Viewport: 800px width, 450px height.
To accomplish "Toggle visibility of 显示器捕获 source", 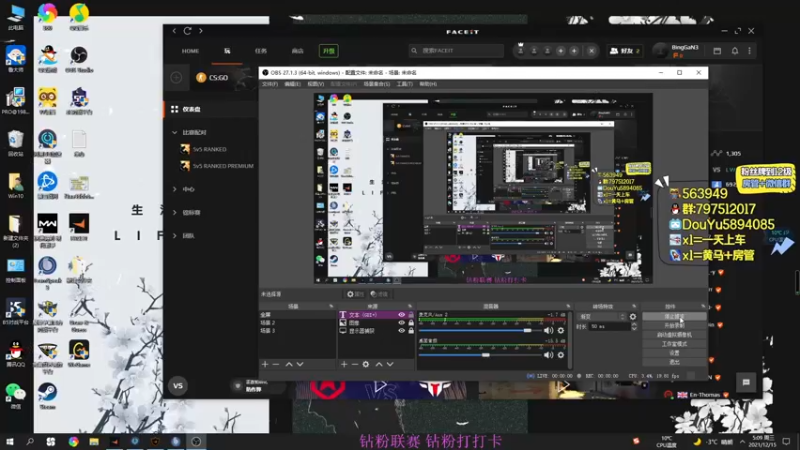I will (402, 331).
